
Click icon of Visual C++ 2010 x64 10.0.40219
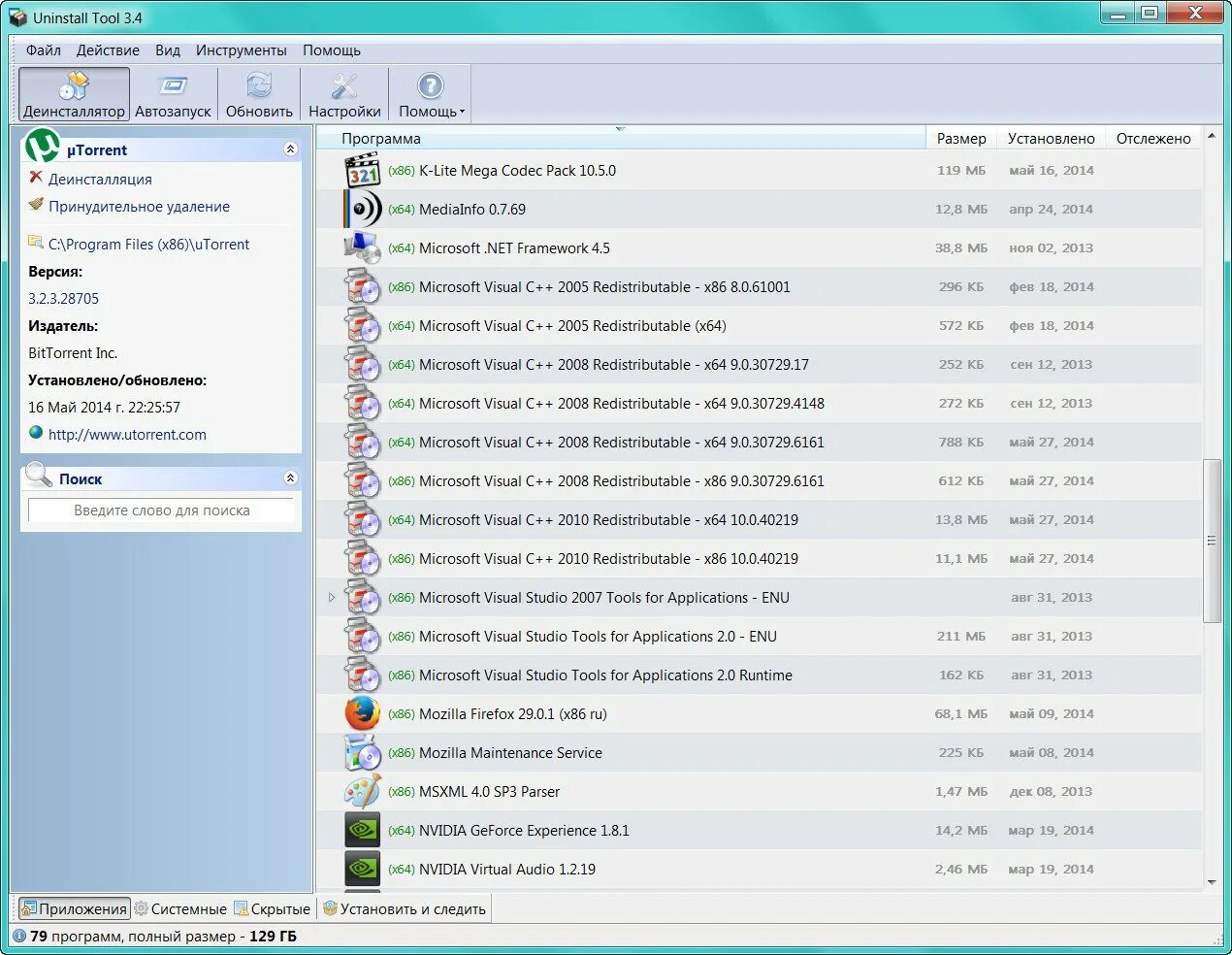click(363, 520)
